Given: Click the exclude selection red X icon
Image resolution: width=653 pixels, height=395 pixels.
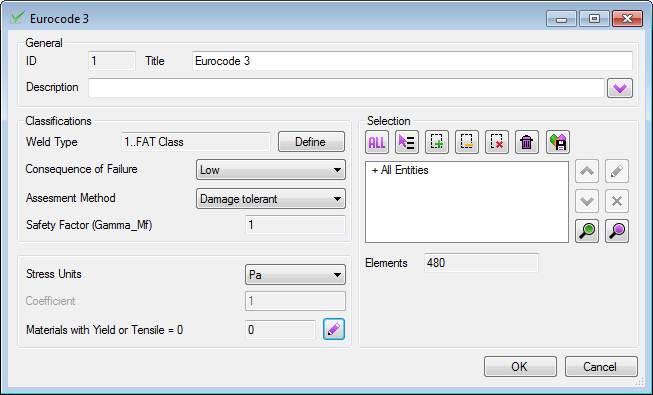Looking at the screenshot, I should [497, 142].
